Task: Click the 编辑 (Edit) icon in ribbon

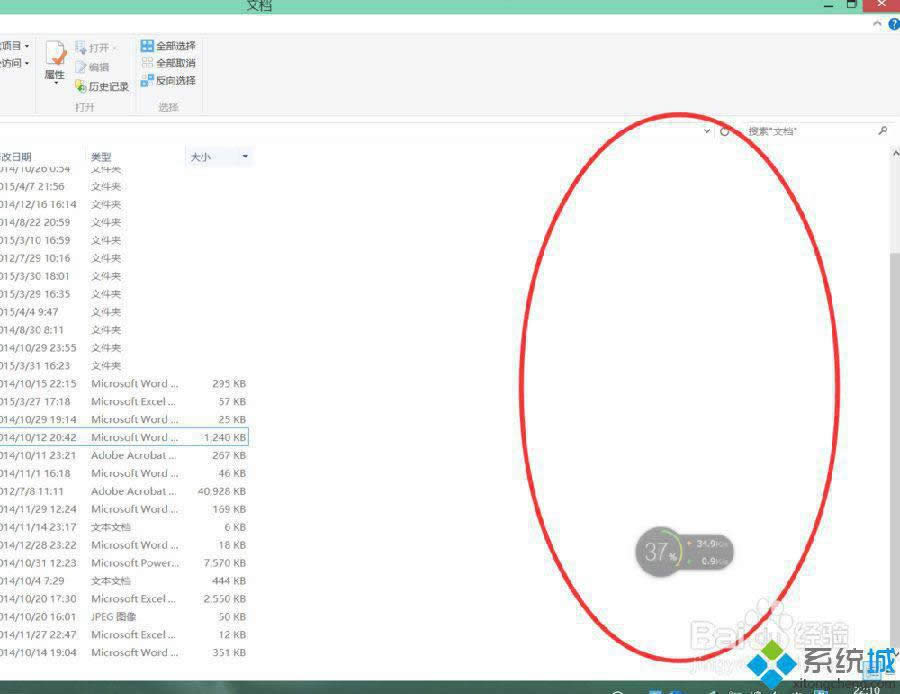Action: coord(96,66)
